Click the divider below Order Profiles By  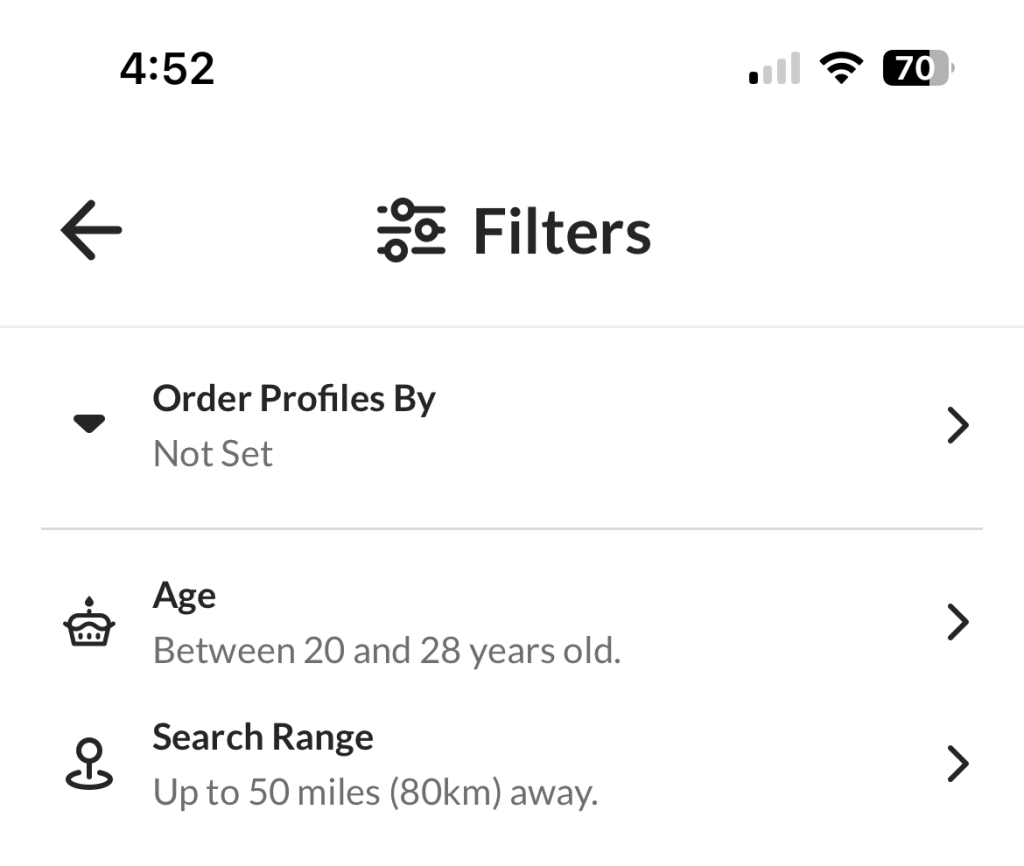[x=512, y=528]
